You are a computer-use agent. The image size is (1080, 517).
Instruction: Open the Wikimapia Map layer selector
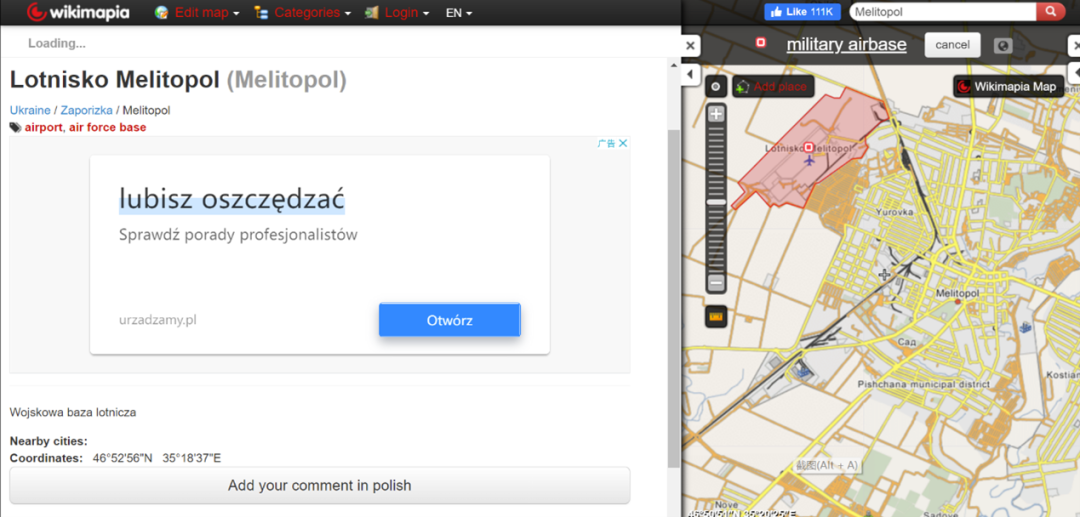(x=1008, y=87)
